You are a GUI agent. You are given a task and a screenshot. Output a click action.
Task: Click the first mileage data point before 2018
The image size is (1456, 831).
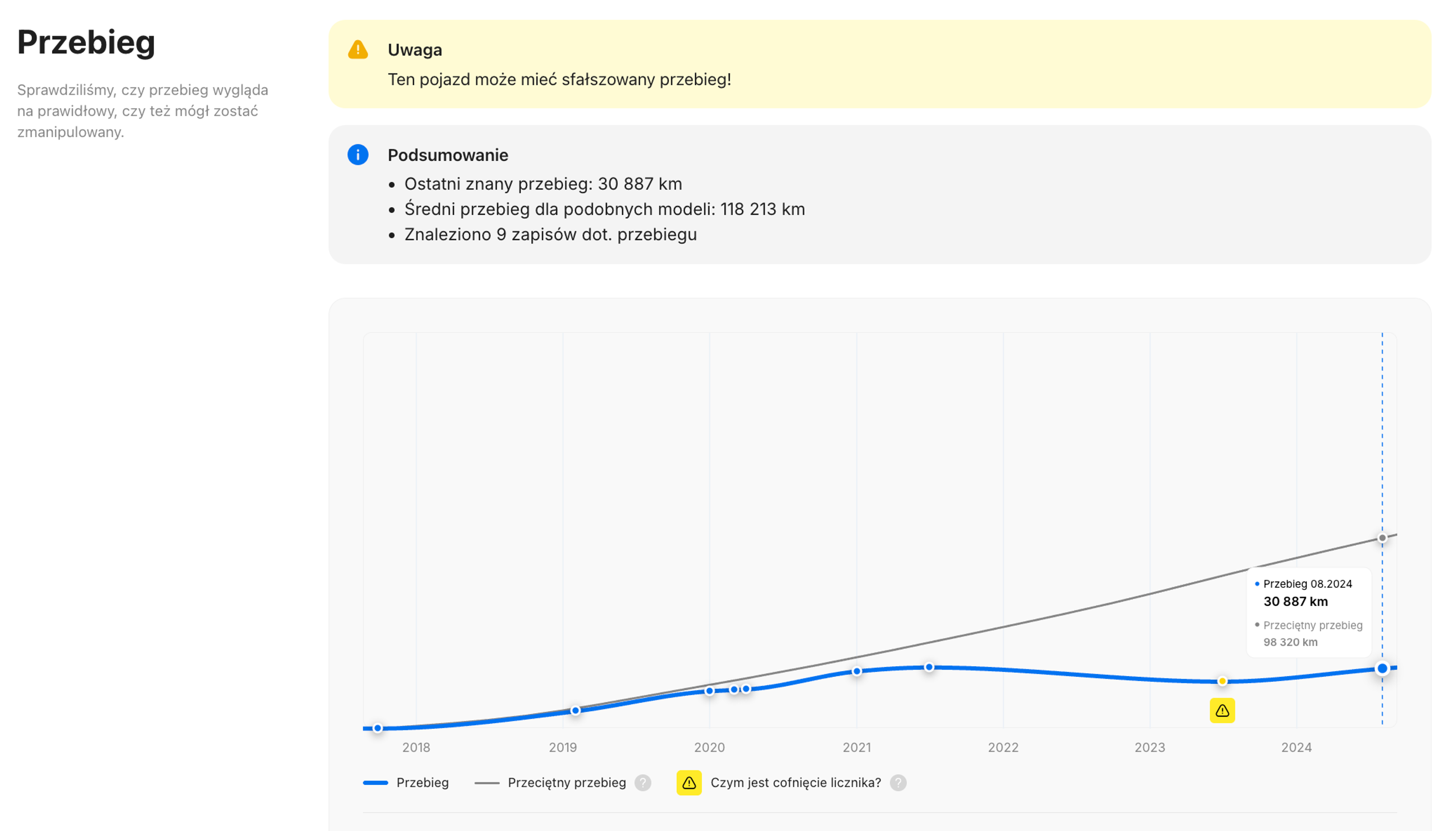tap(377, 728)
